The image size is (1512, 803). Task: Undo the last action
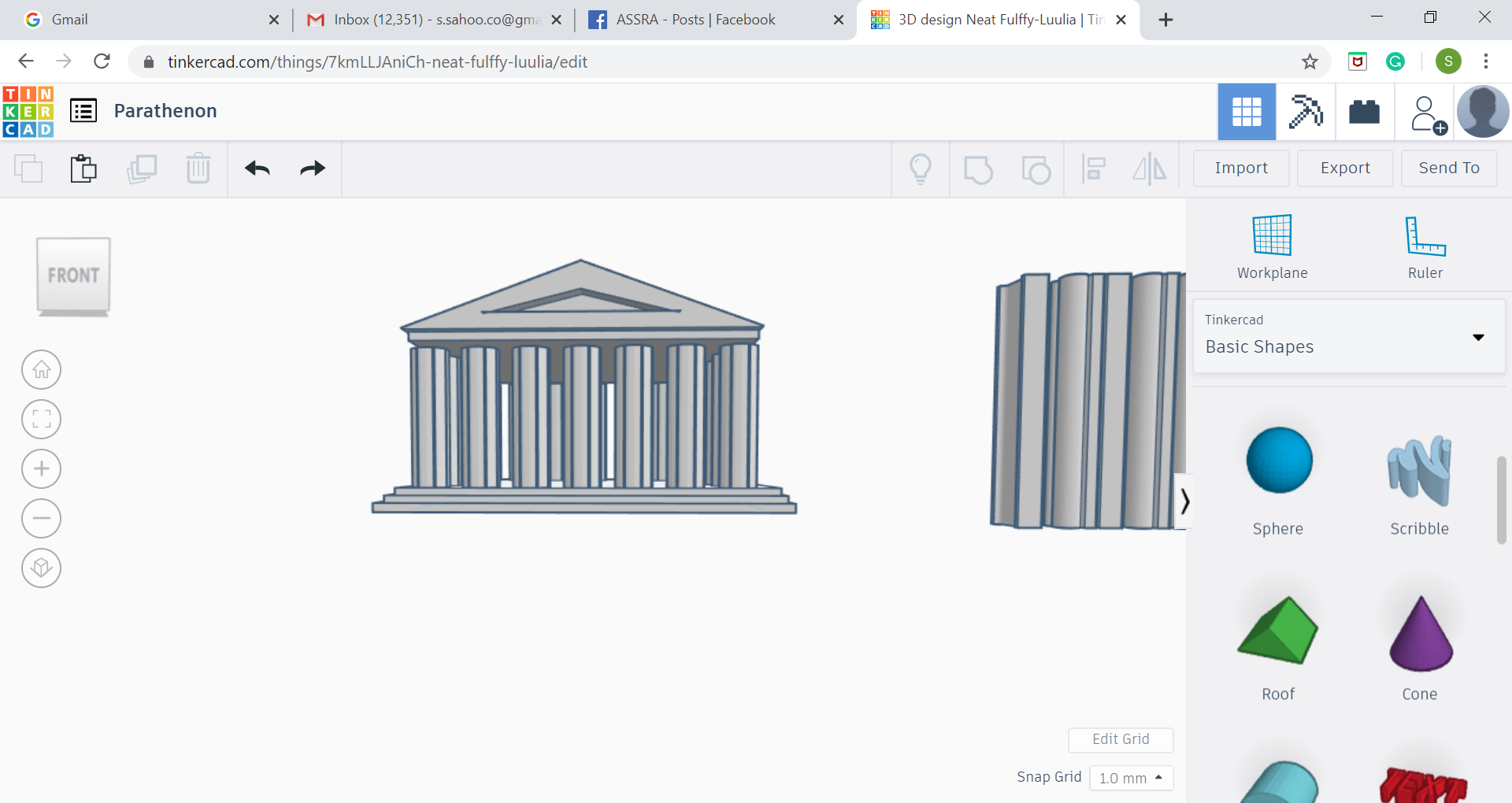tap(258, 168)
